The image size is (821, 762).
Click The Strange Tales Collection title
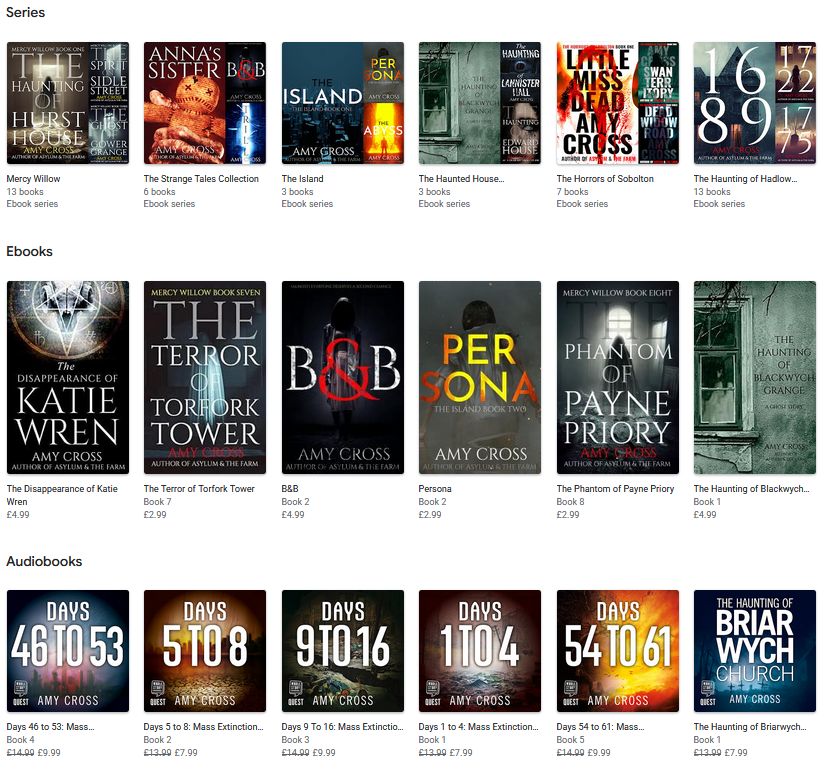[201, 179]
